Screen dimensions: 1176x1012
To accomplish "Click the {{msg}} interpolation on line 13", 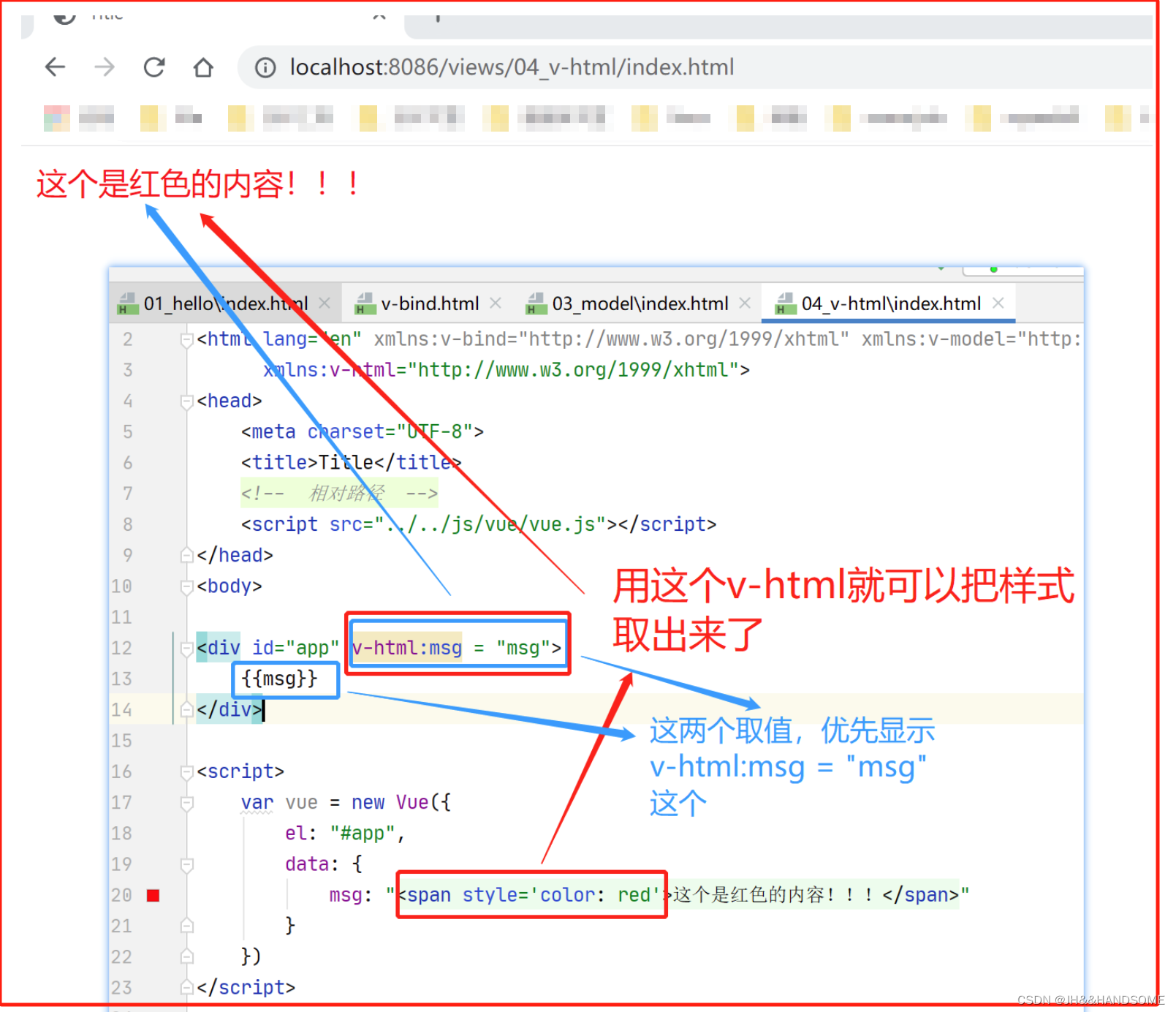I will [279, 679].
